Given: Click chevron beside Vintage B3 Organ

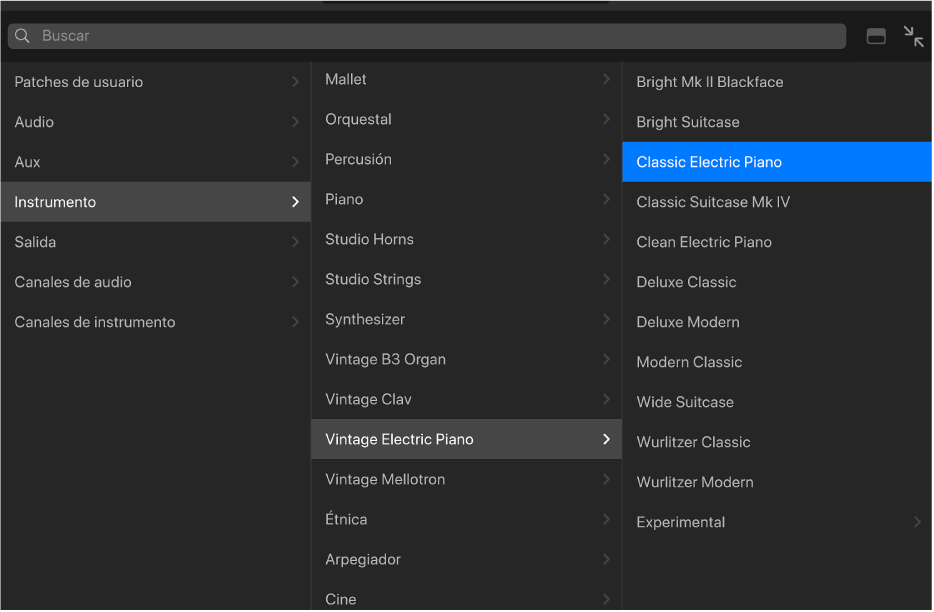Looking at the screenshot, I should (606, 359).
